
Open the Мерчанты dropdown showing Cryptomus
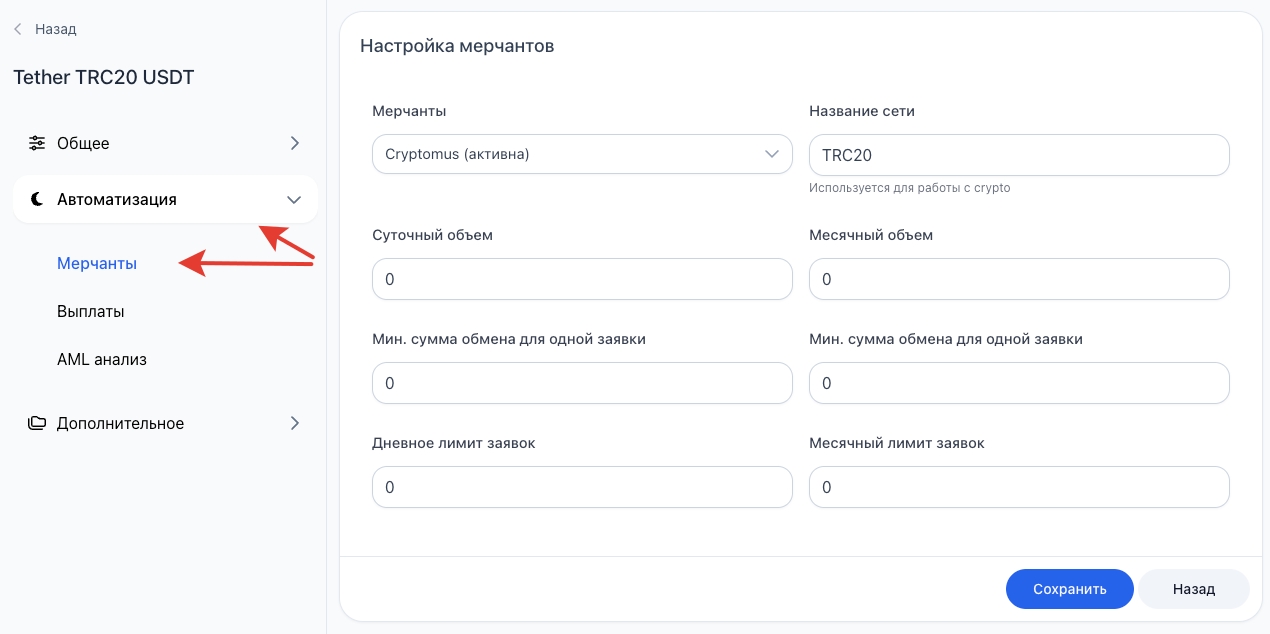(582, 154)
